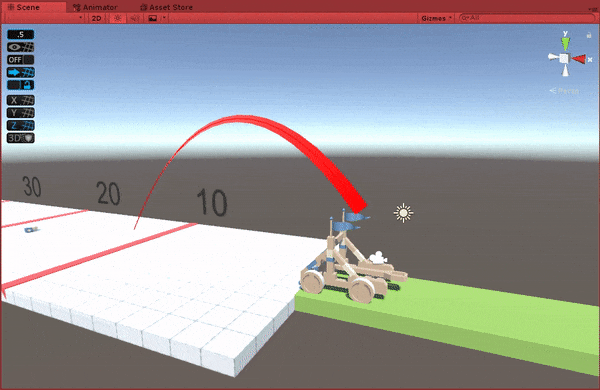Toggle scene audio speaker icon
Image resolution: width=600 pixels, height=390 pixels.
pos(134,18)
